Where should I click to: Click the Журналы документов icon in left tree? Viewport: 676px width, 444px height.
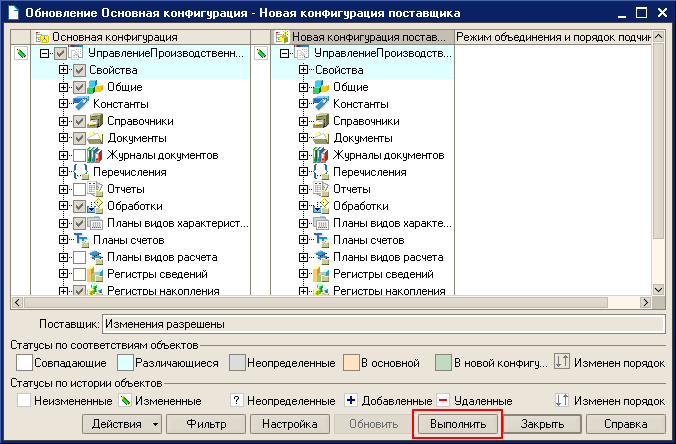95,155
